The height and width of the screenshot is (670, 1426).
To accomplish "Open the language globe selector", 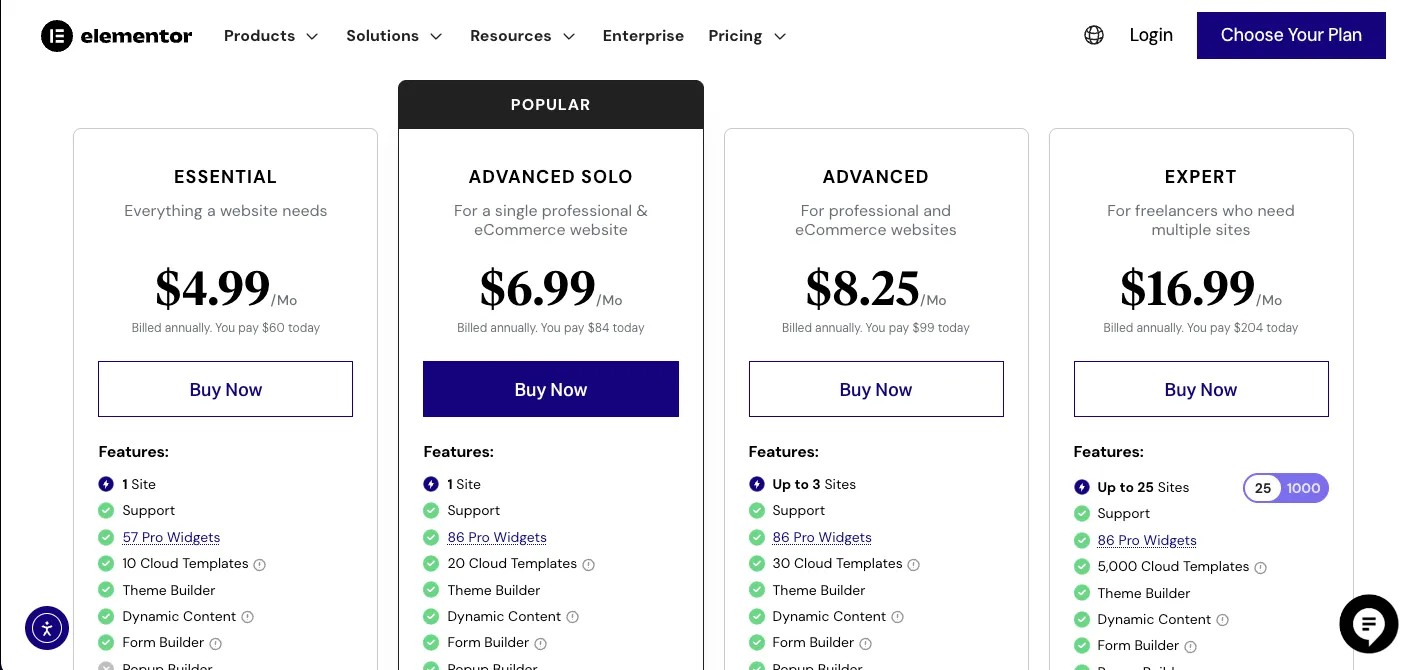I will pos(1094,35).
